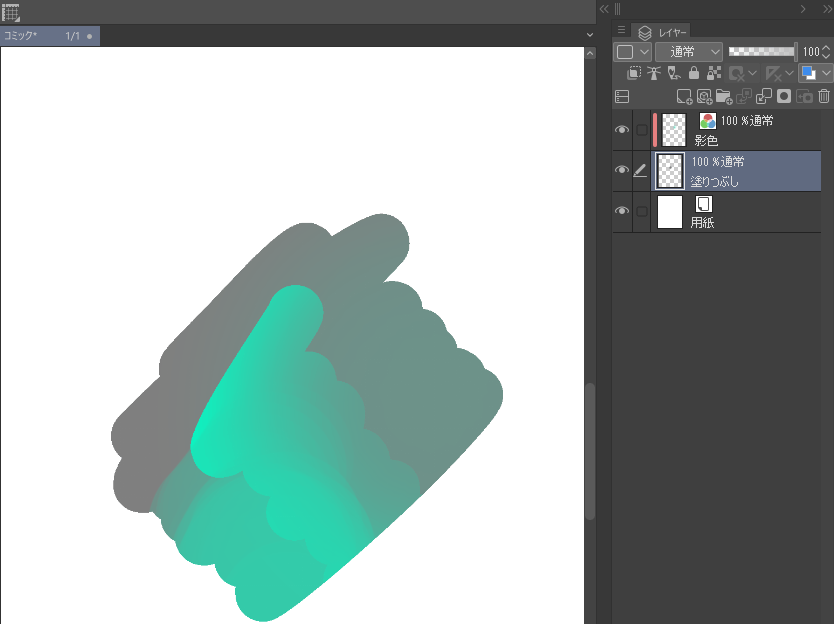Click the merge with layer below icon

[x=764, y=96]
